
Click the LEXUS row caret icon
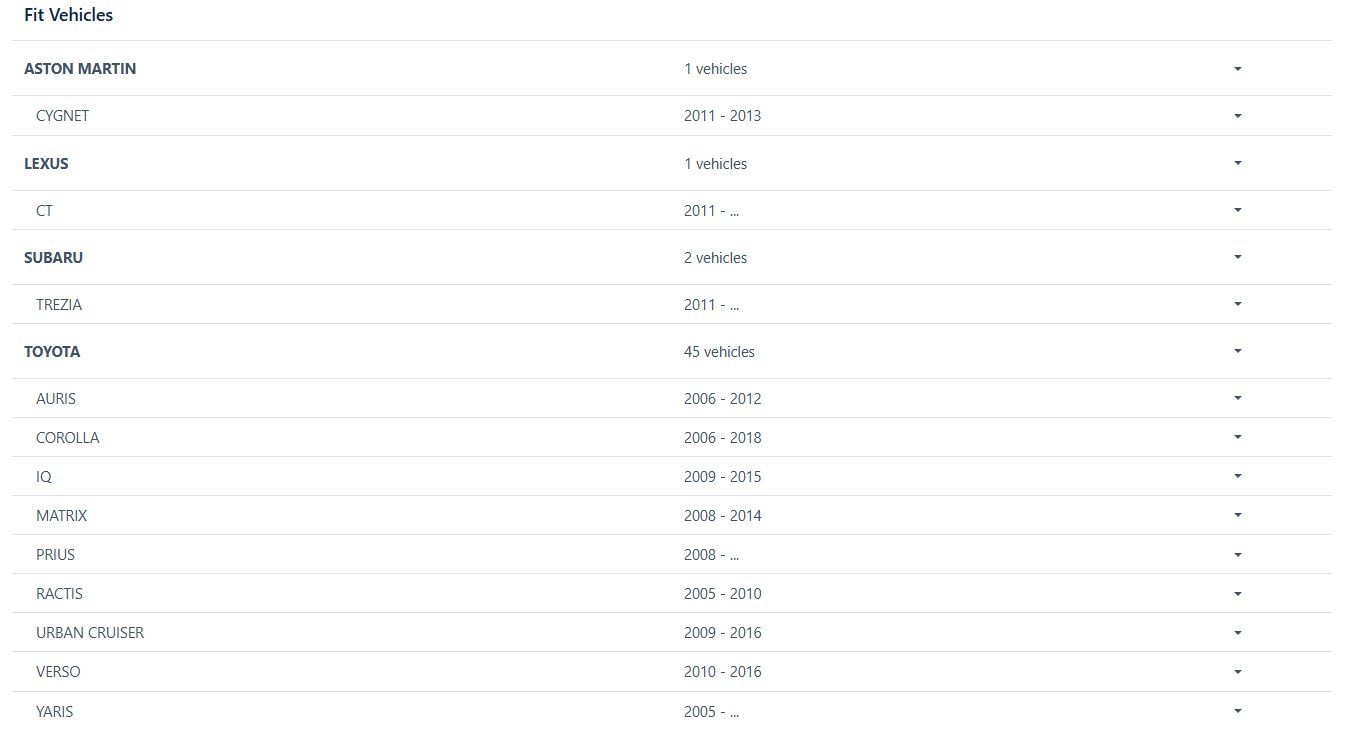(1237, 163)
